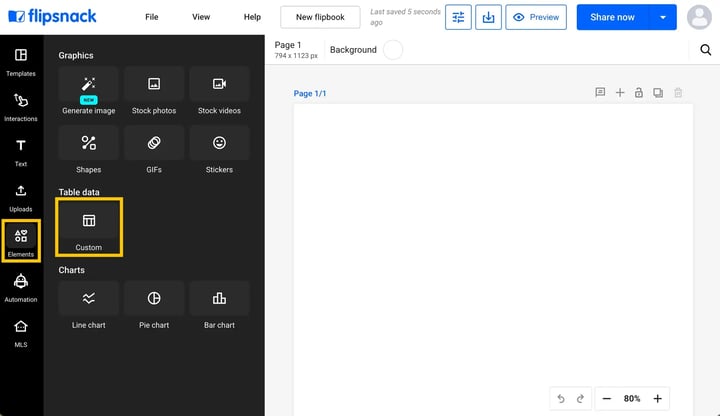Lock the page with padlock icon
The width and height of the screenshot is (720, 416).
tap(639, 92)
